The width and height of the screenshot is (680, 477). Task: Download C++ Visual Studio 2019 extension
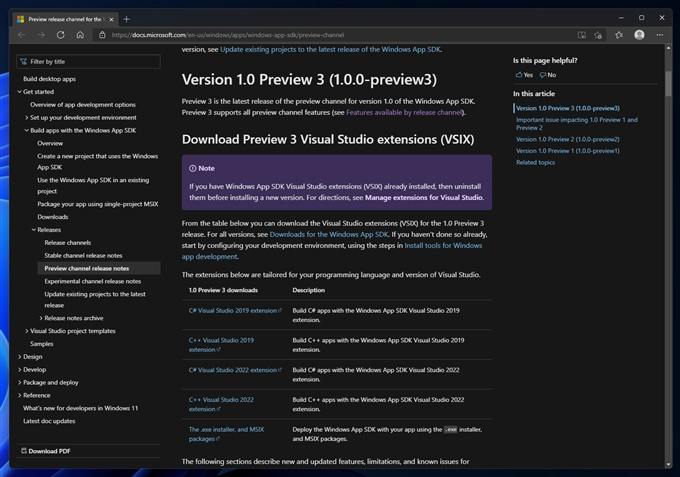tap(221, 345)
